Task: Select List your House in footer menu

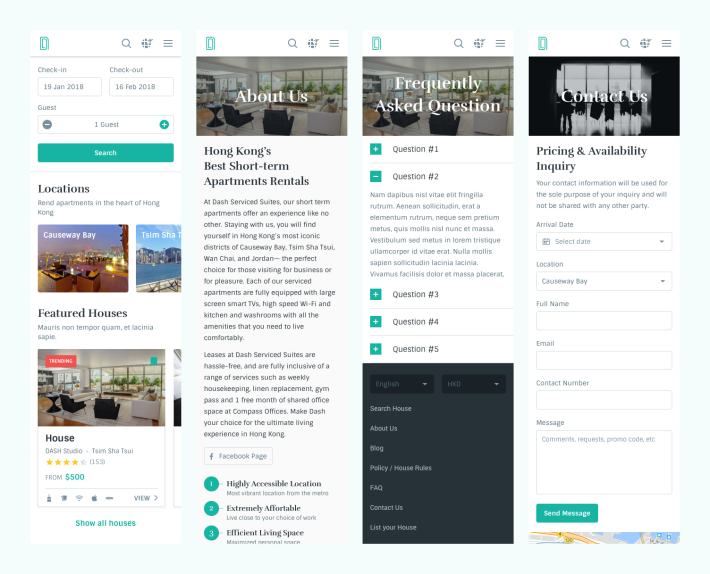Action: [392, 527]
